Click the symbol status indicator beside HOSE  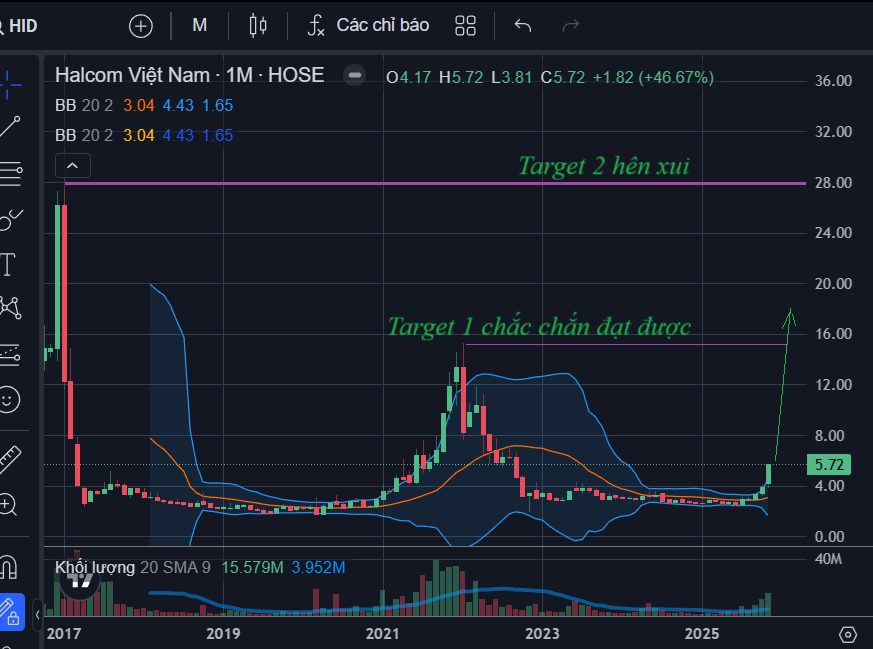(354, 75)
